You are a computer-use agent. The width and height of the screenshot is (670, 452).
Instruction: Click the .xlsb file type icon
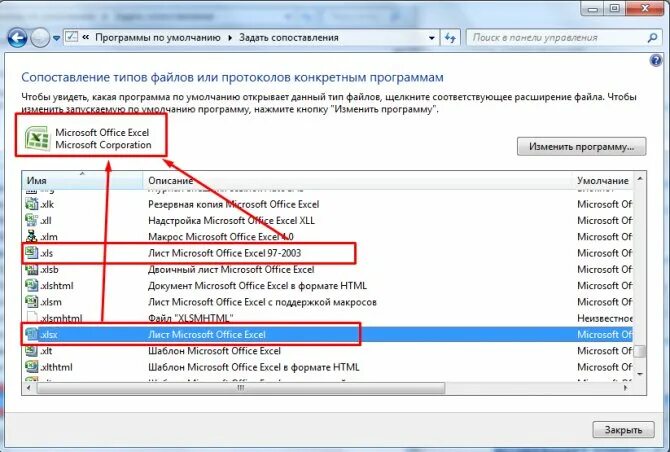[32, 269]
